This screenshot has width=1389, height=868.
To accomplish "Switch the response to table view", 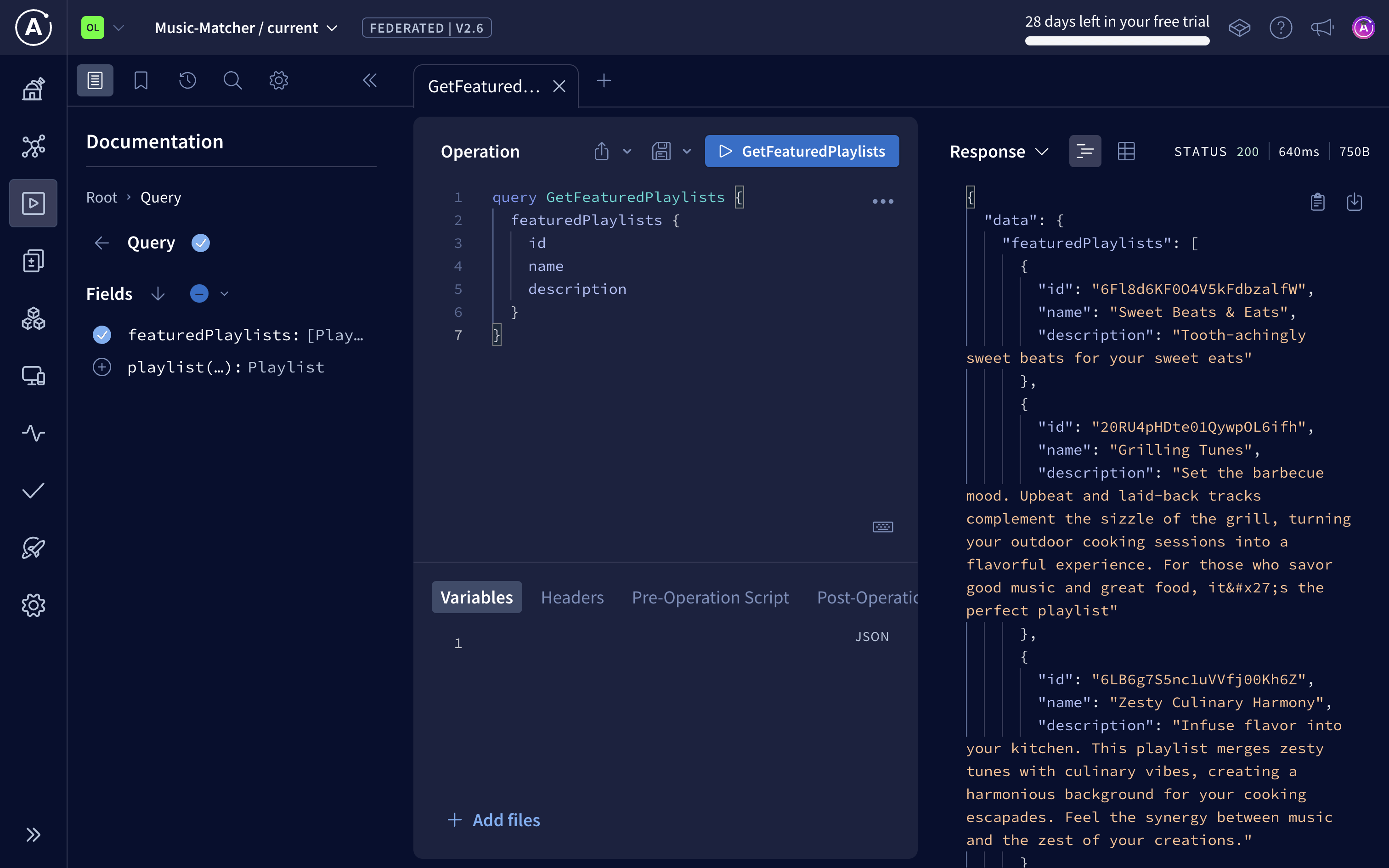I will pyautogui.click(x=1125, y=151).
